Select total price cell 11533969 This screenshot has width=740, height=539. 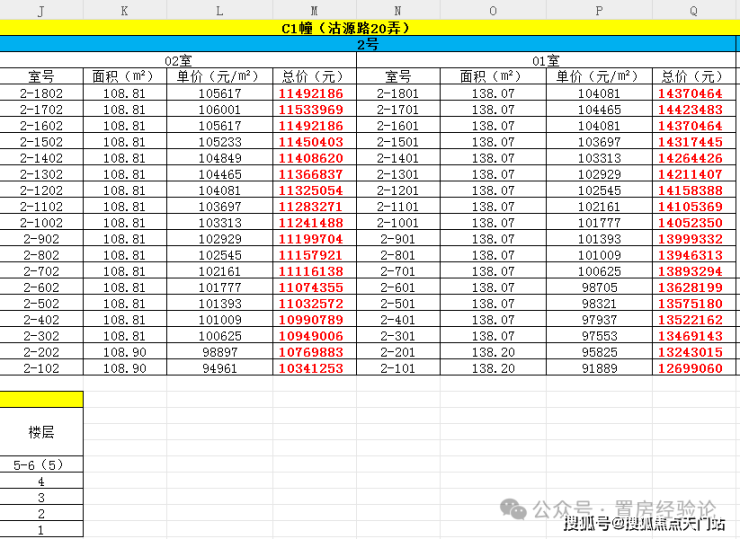[x=314, y=109]
